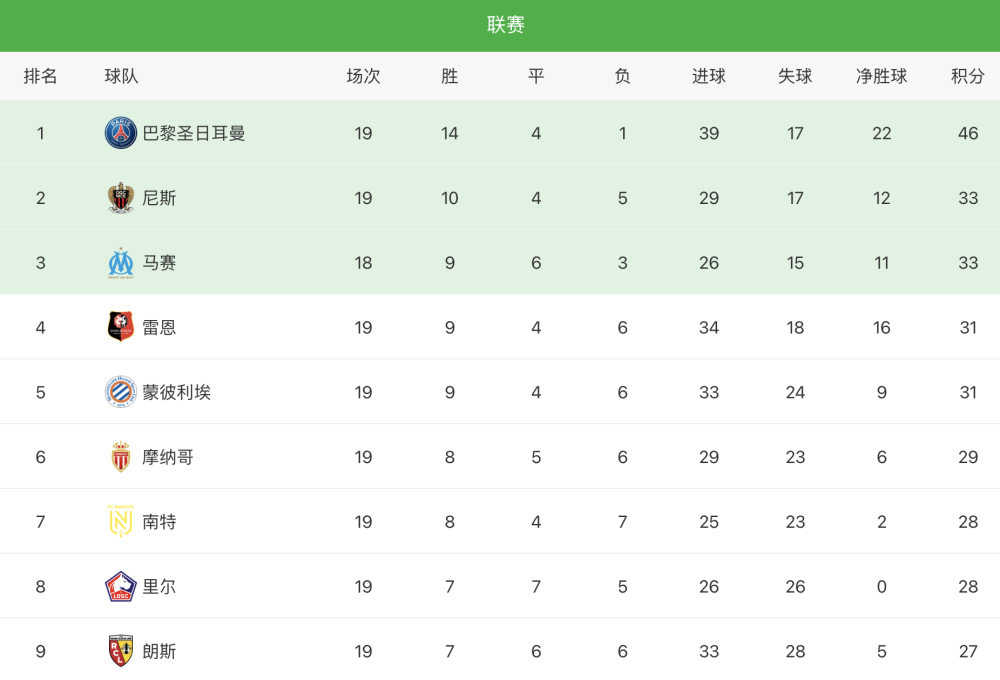
Task: Click the Nice club crest icon
Action: coord(121,198)
